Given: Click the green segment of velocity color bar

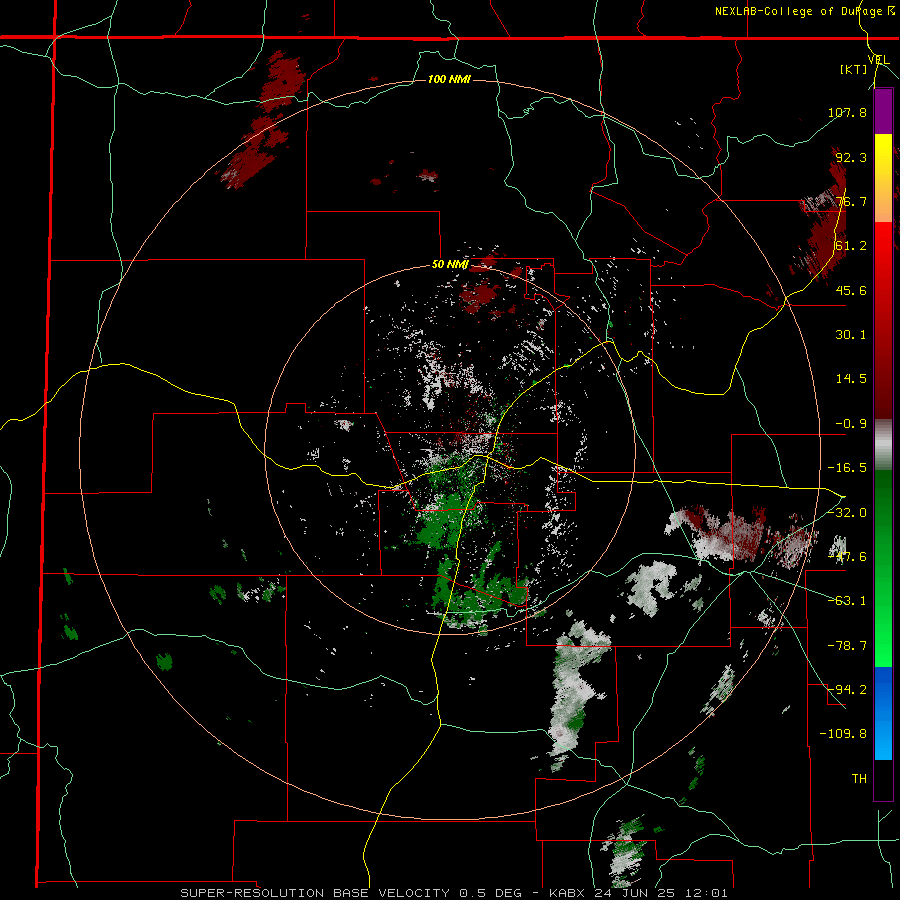Looking at the screenshot, I should 883,568.
